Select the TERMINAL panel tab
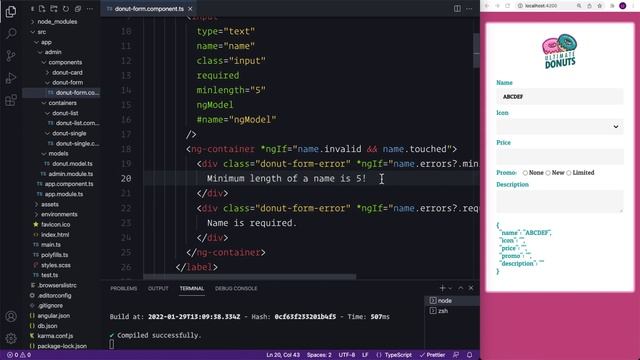The height and width of the screenshot is (360, 640). pos(192,289)
